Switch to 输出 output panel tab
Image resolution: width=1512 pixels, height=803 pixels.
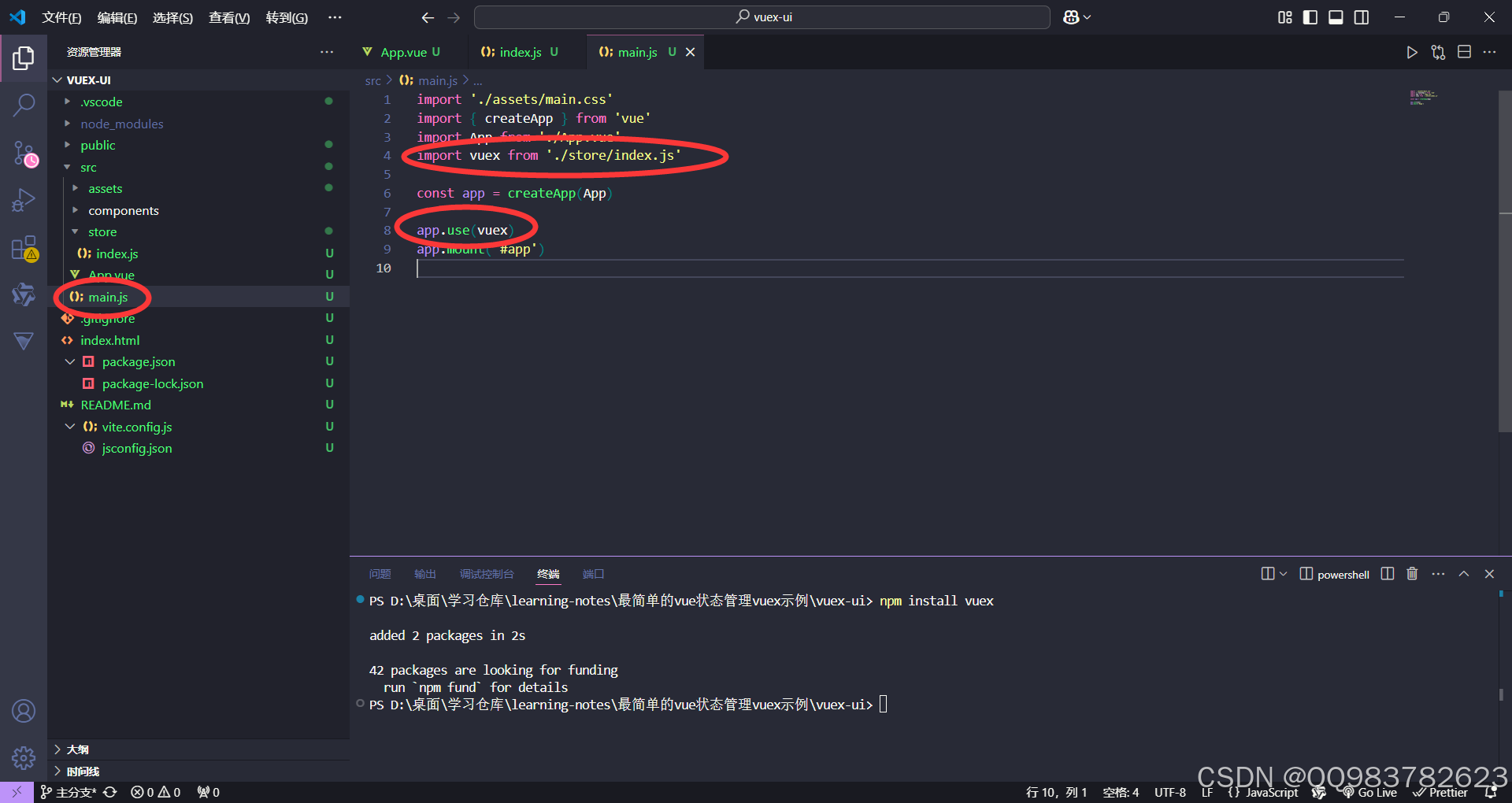[x=425, y=574]
